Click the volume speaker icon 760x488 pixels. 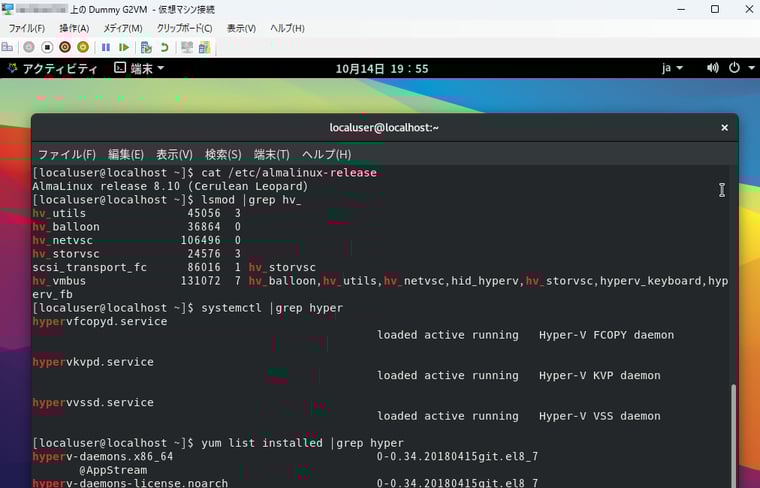pyautogui.click(x=712, y=68)
